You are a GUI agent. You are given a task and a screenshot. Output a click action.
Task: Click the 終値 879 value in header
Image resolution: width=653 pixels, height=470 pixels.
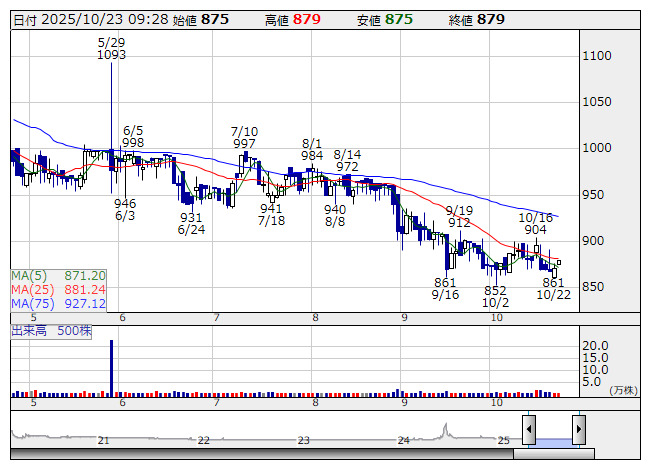[x=491, y=19]
